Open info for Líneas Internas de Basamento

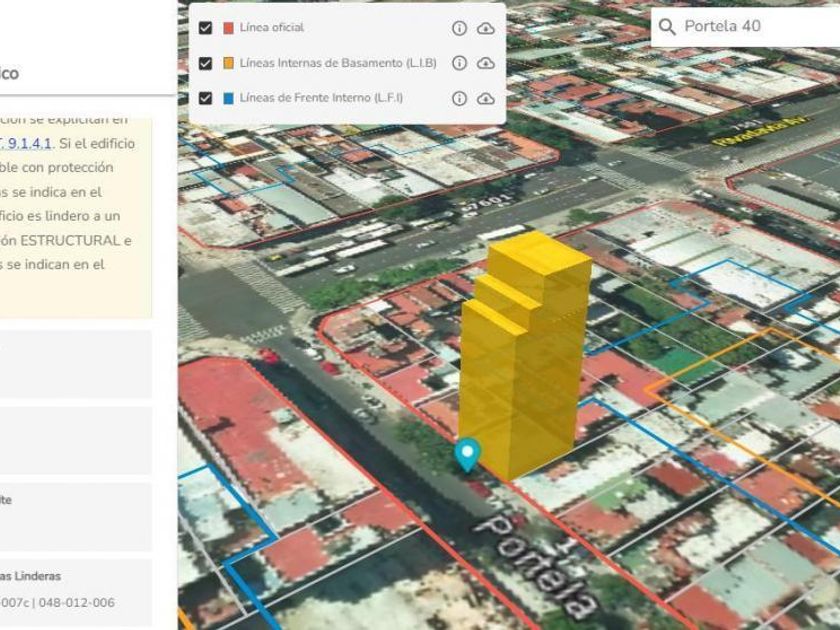coord(459,63)
